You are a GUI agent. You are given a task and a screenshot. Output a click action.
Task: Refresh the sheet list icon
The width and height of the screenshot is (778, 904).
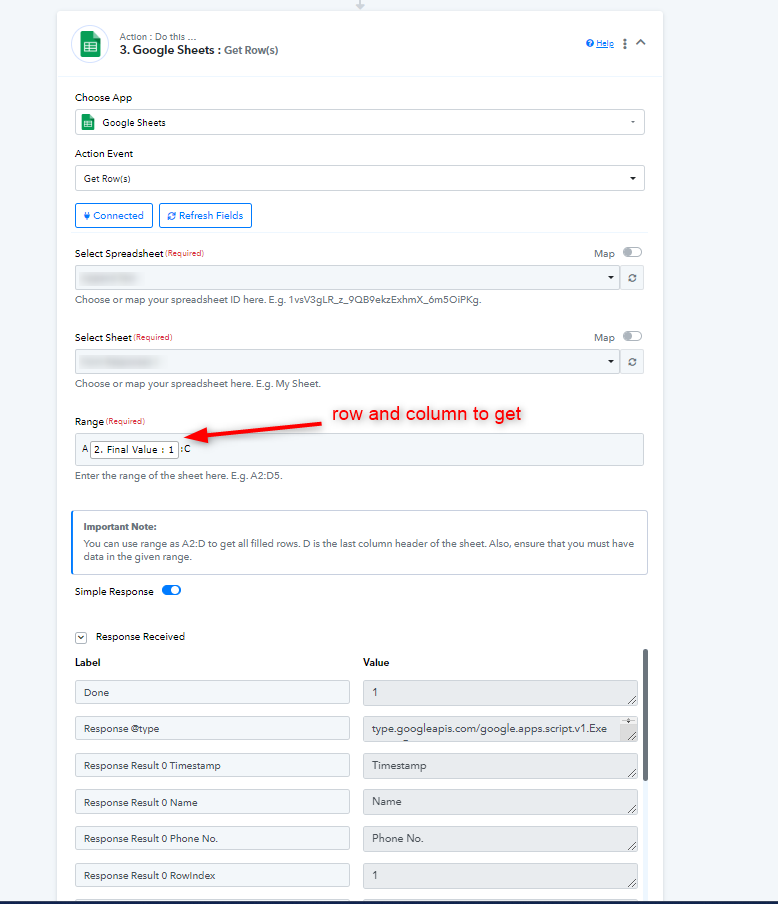[632, 362]
